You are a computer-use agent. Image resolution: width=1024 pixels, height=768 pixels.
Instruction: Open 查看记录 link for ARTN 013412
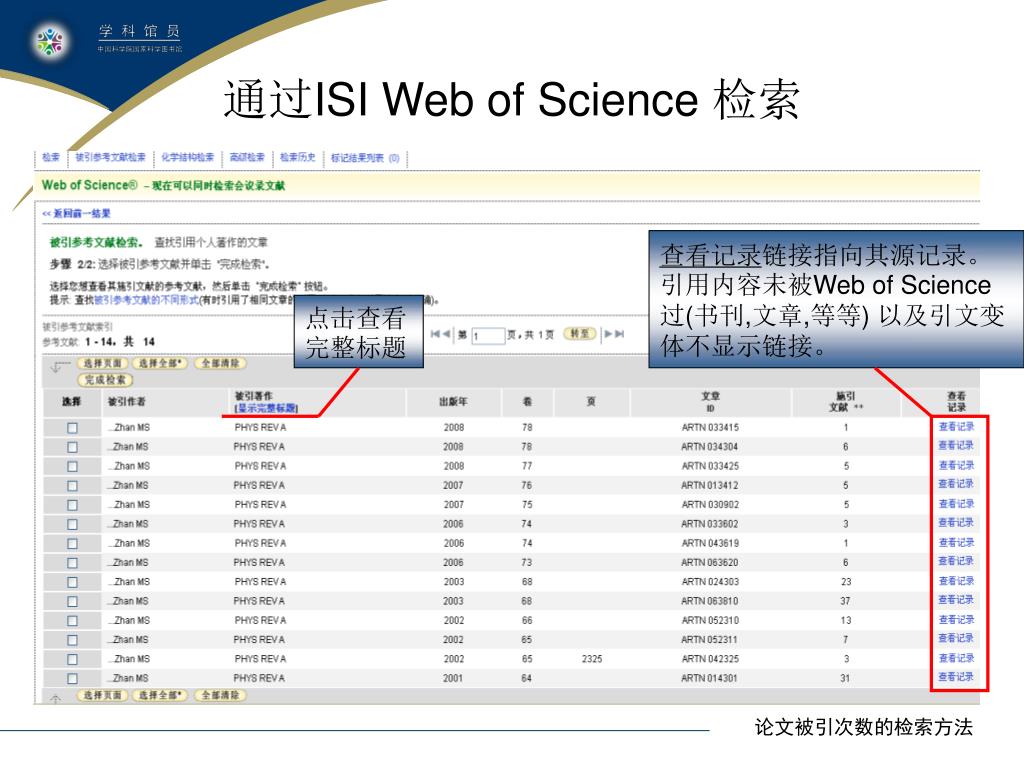(x=956, y=484)
